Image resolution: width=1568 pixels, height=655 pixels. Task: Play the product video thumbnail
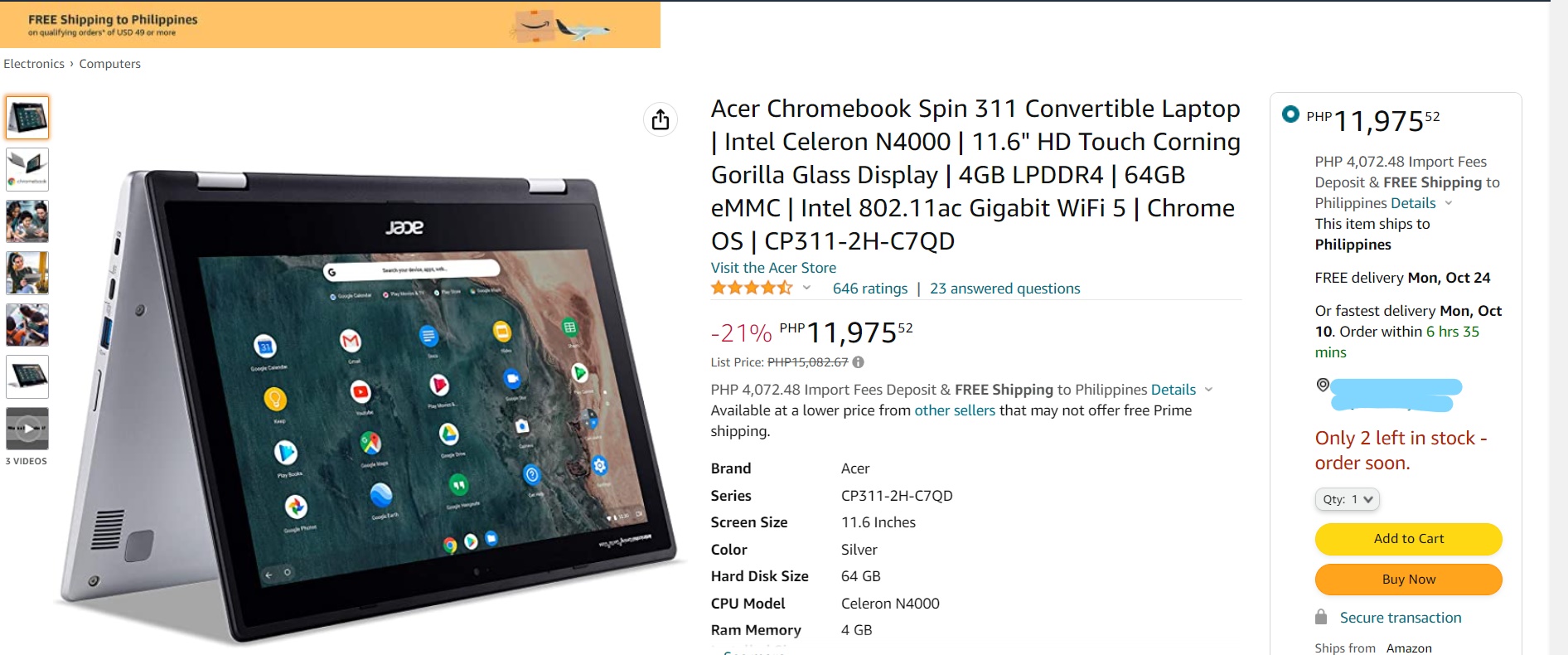(27, 429)
